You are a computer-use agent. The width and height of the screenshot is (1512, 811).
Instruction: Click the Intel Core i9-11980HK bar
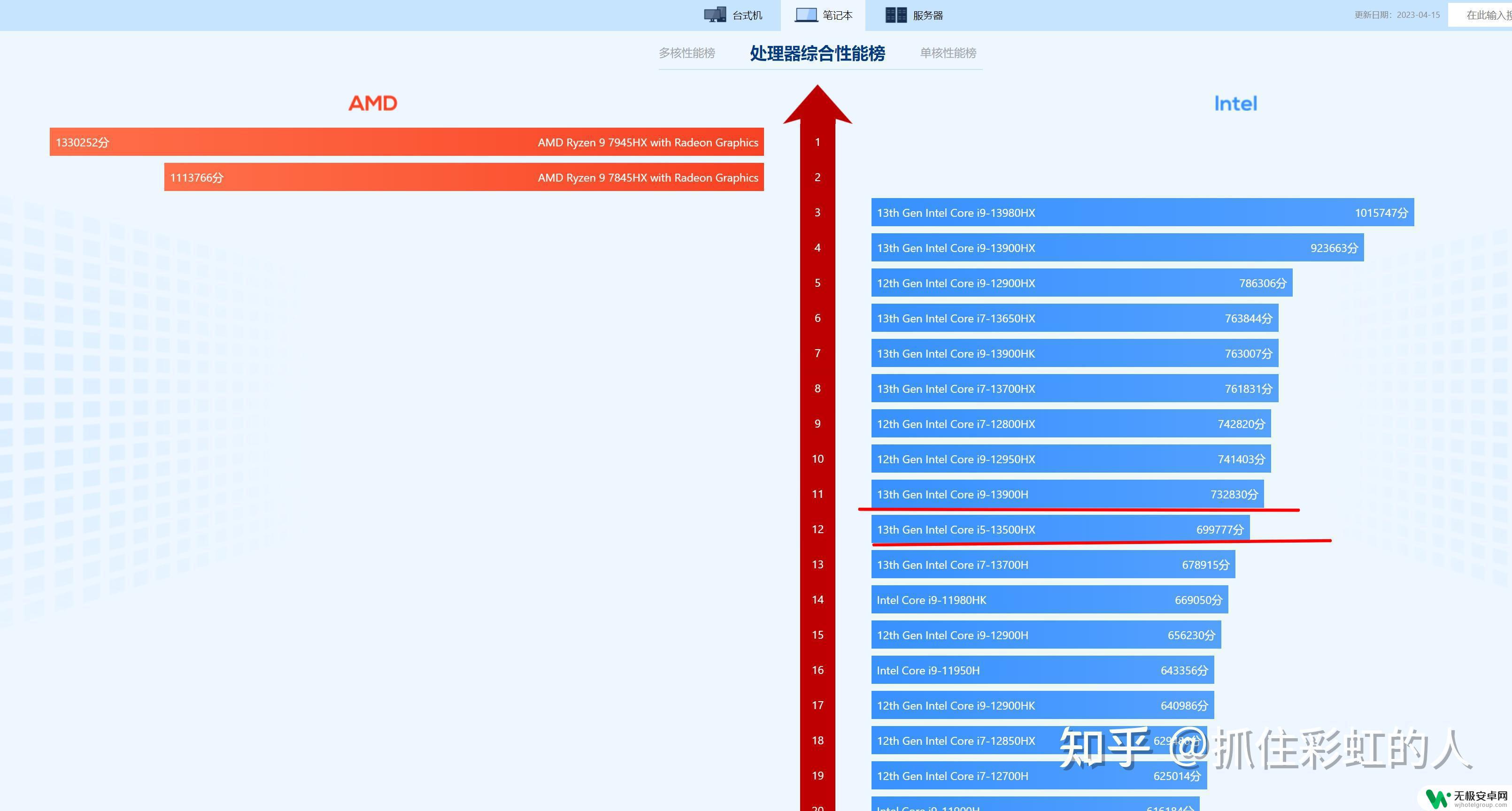(1050, 600)
